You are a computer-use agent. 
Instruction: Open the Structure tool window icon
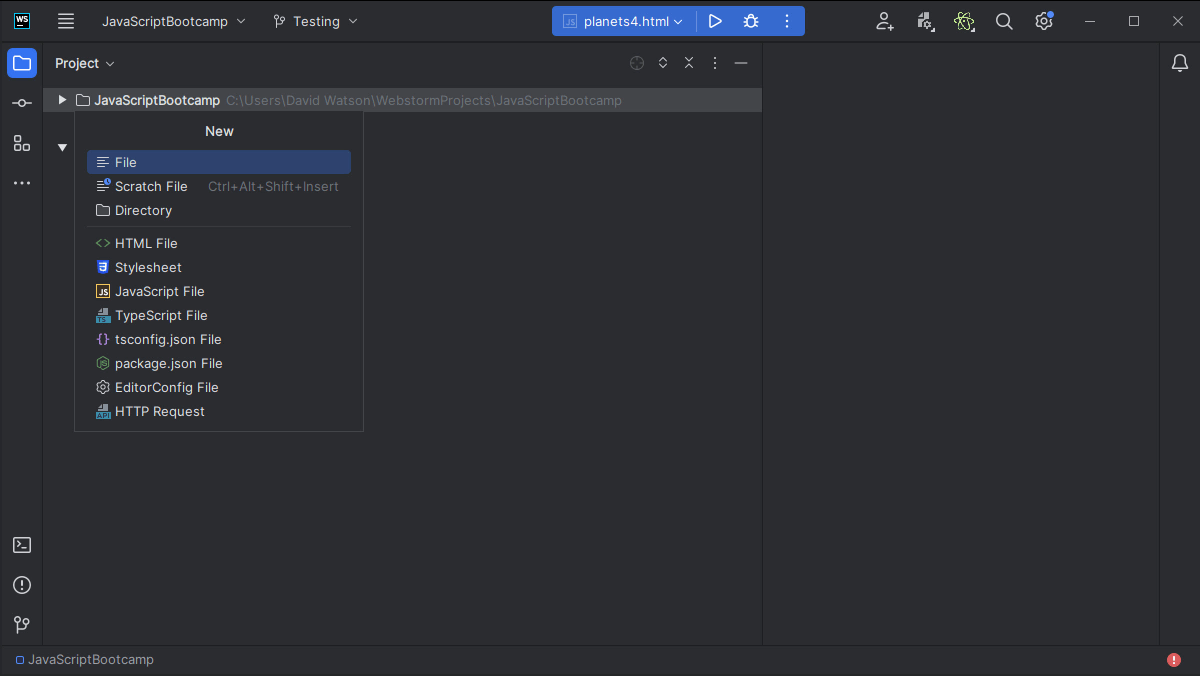pos(22,143)
